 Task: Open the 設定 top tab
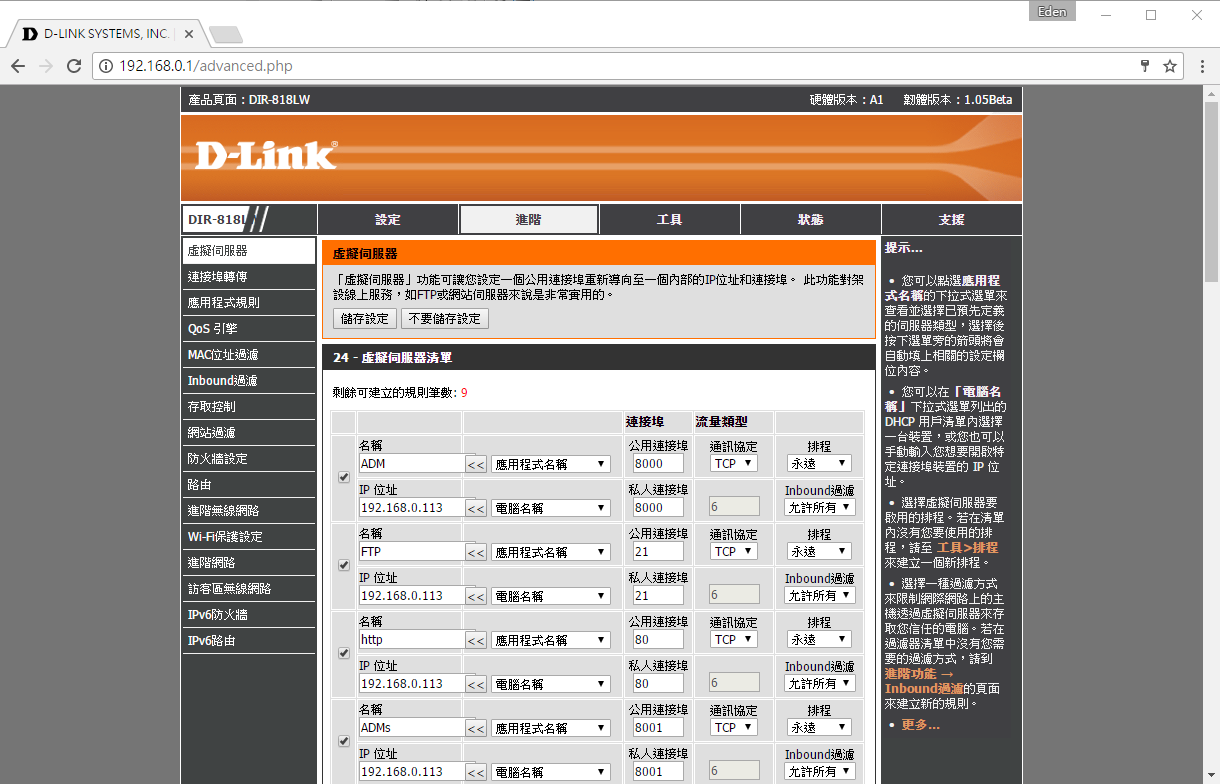point(388,219)
